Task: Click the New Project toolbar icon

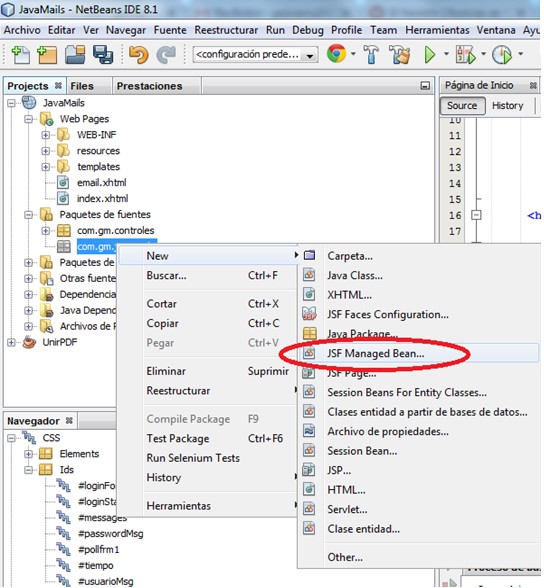Action: coord(47,55)
